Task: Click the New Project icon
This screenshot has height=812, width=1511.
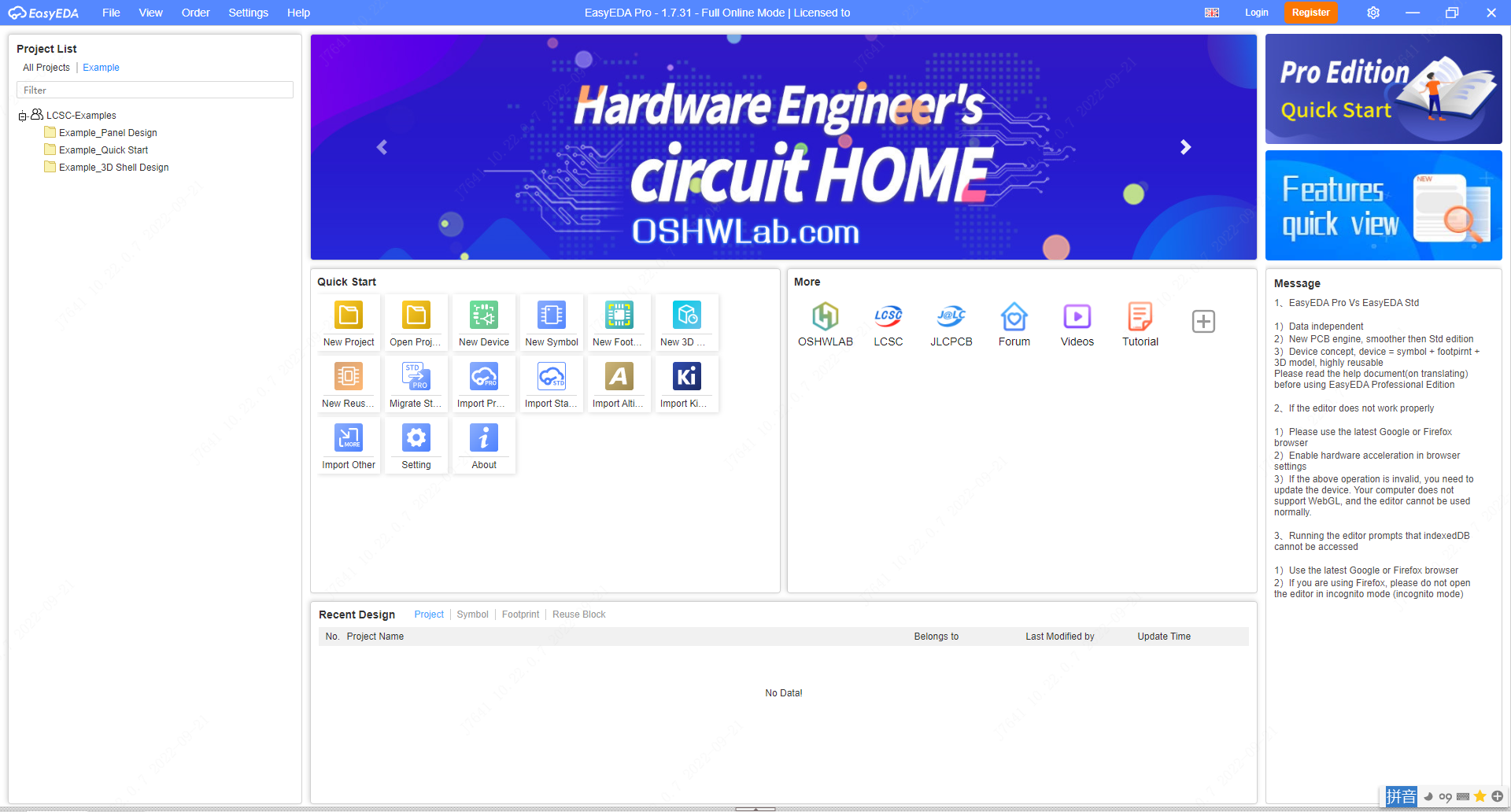Action: 349,316
